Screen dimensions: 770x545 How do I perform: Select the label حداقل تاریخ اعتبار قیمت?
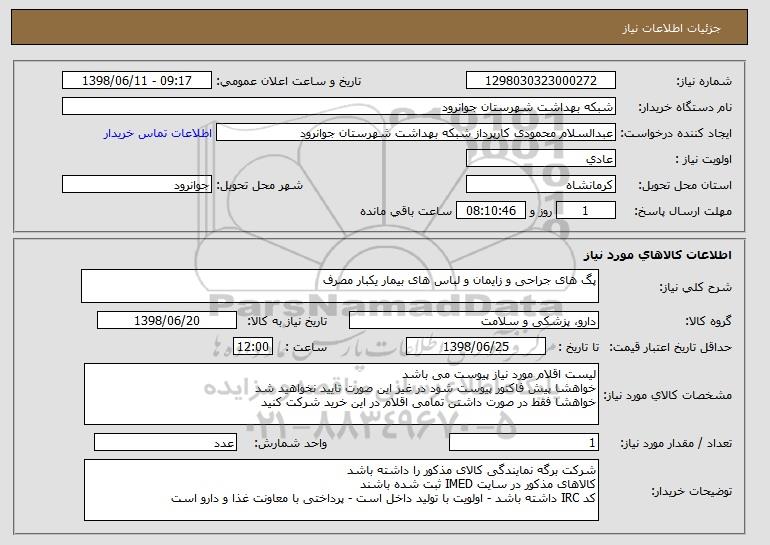(x=671, y=347)
